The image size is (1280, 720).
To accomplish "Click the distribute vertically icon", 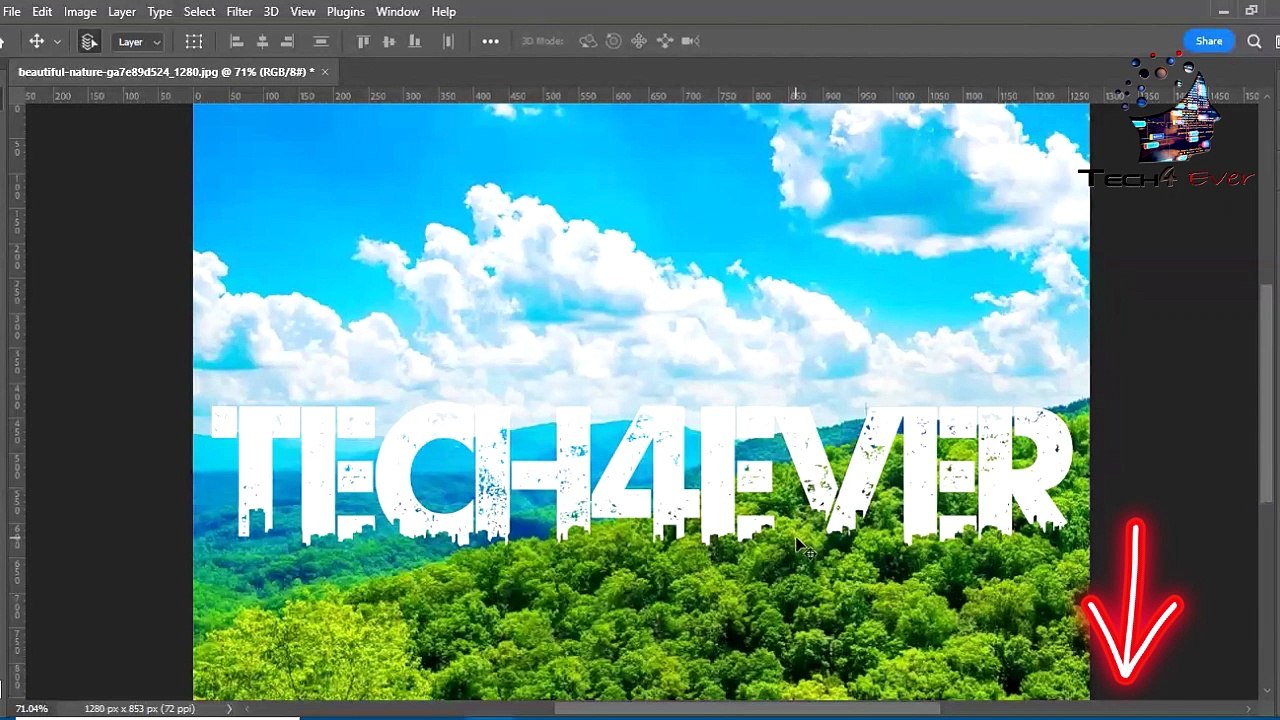I will tap(321, 41).
